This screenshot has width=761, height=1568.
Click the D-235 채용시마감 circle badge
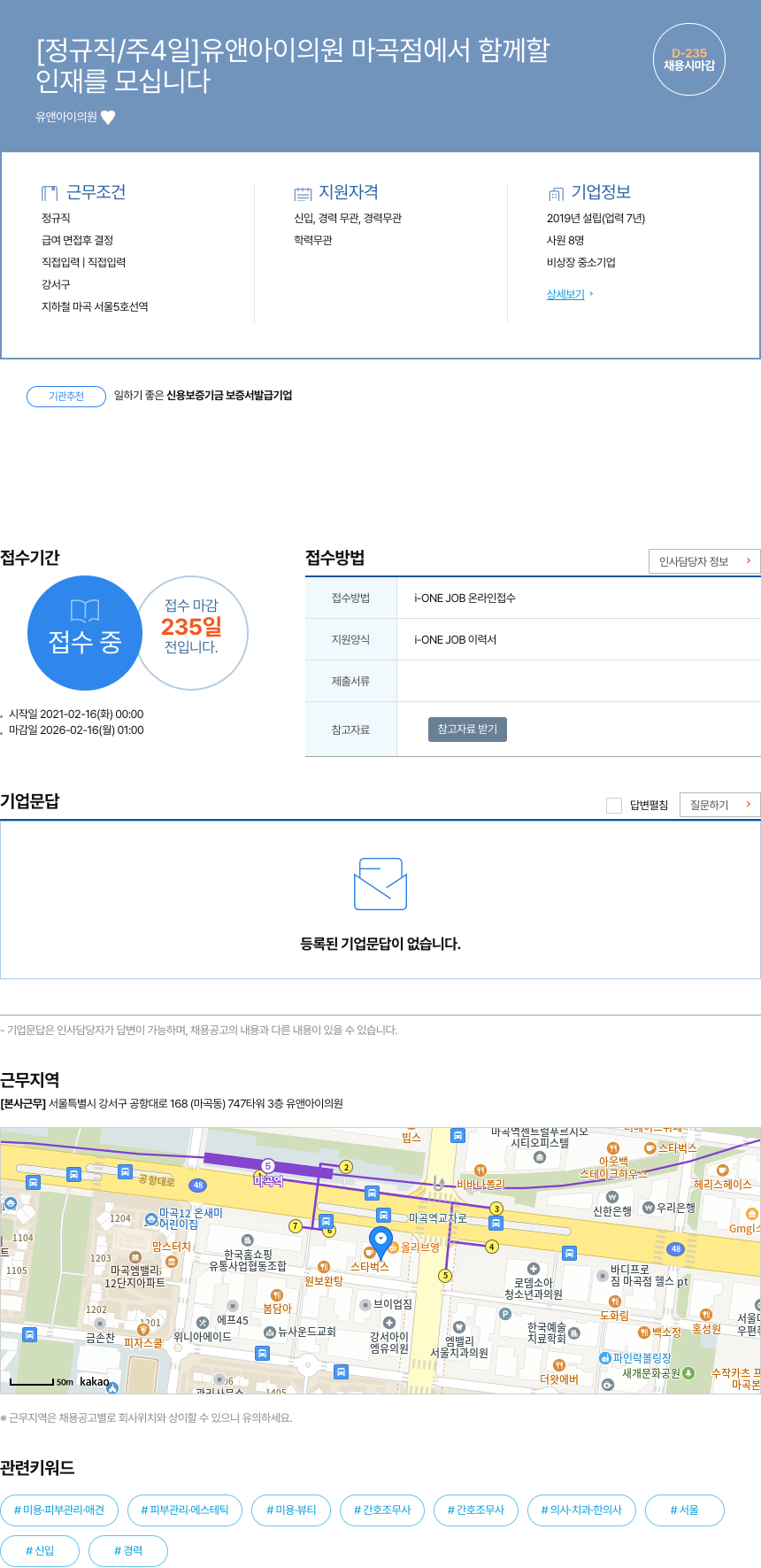click(x=689, y=59)
